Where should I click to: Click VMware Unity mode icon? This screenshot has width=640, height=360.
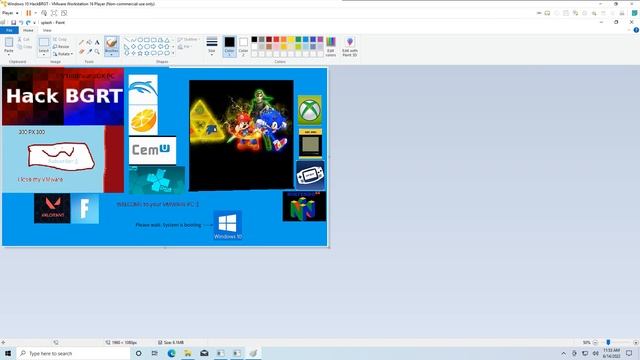tap(64, 13)
